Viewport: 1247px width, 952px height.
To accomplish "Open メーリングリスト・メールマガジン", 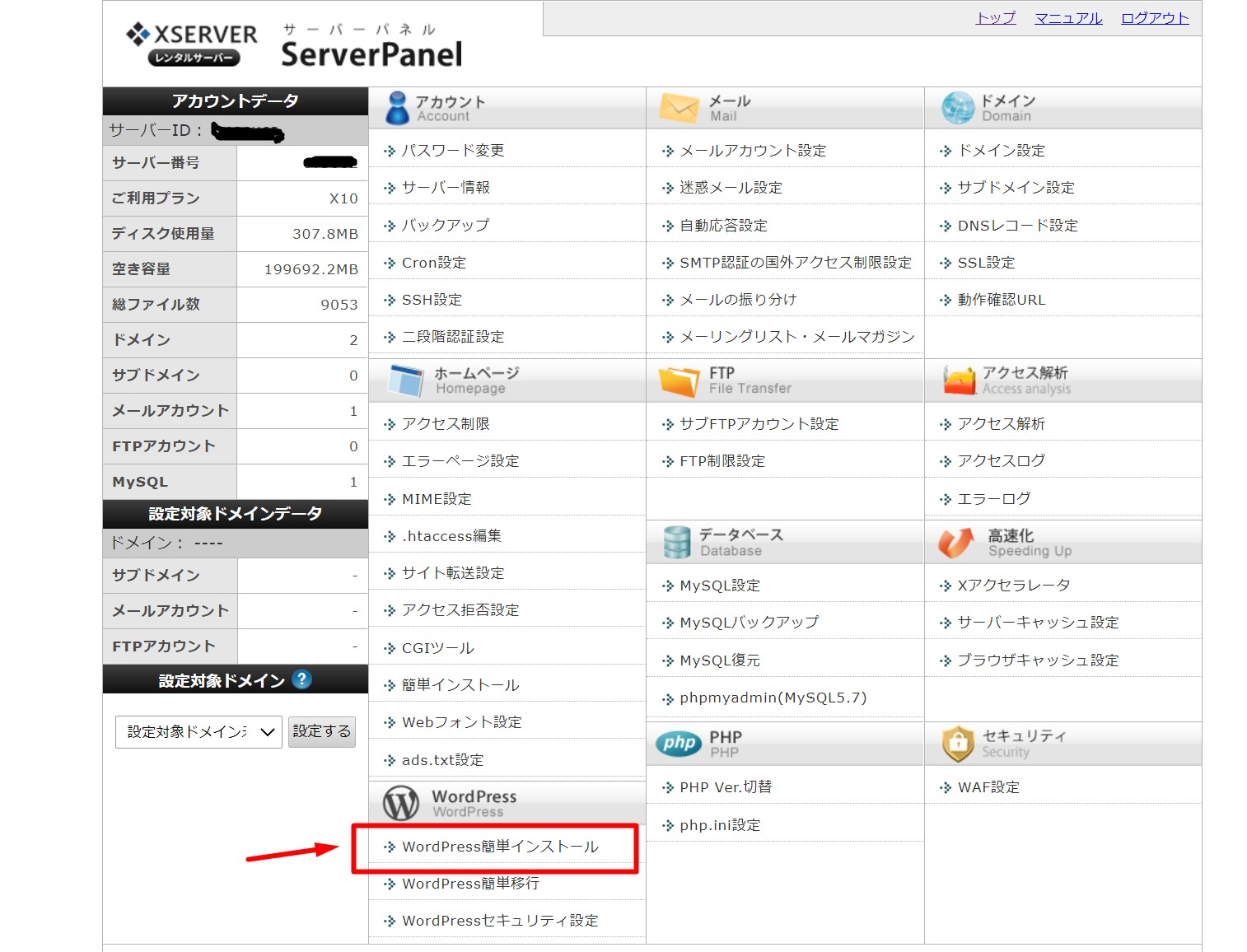I will pyautogui.click(x=797, y=337).
